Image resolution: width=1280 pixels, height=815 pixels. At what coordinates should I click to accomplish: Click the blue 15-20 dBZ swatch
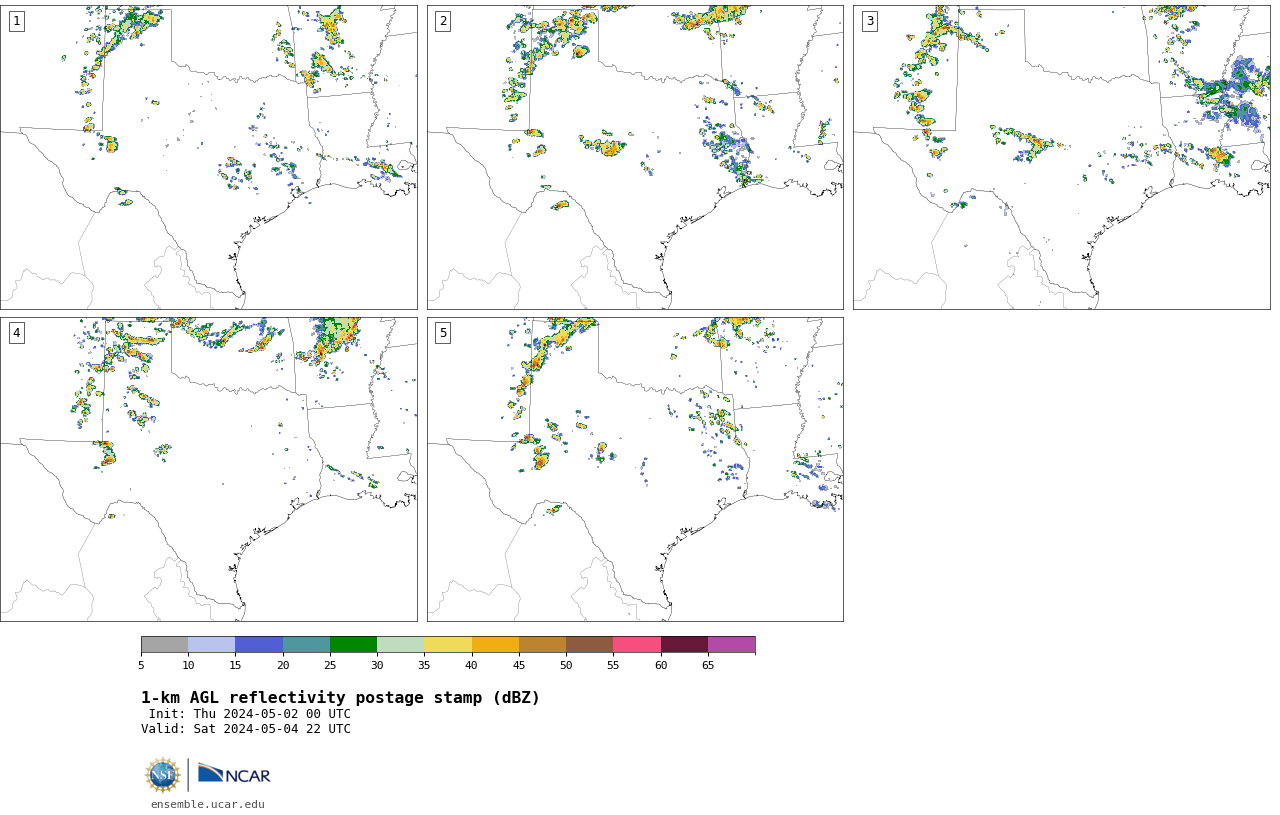coord(259,644)
